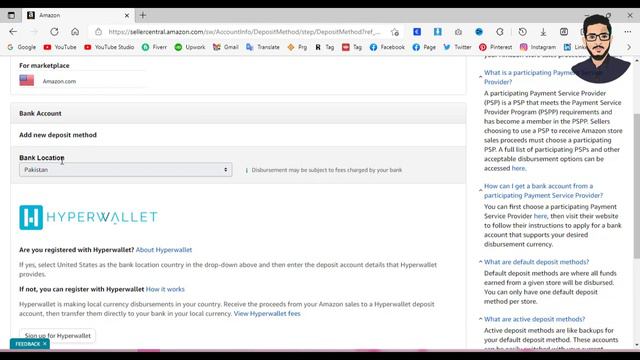Collapse 'What is a participating Payment Service Provider?'
The height and width of the screenshot is (360, 640).
click(x=480, y=77)
